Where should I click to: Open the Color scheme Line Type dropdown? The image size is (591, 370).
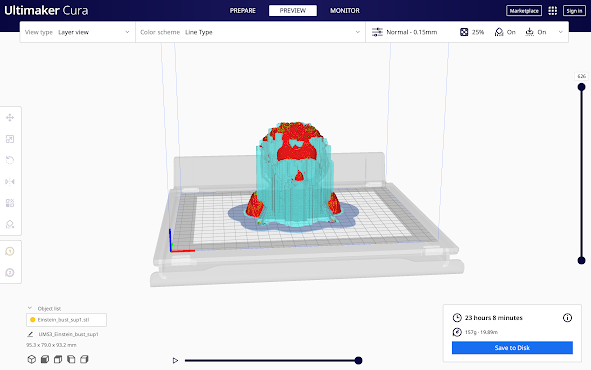pos(250,32)
